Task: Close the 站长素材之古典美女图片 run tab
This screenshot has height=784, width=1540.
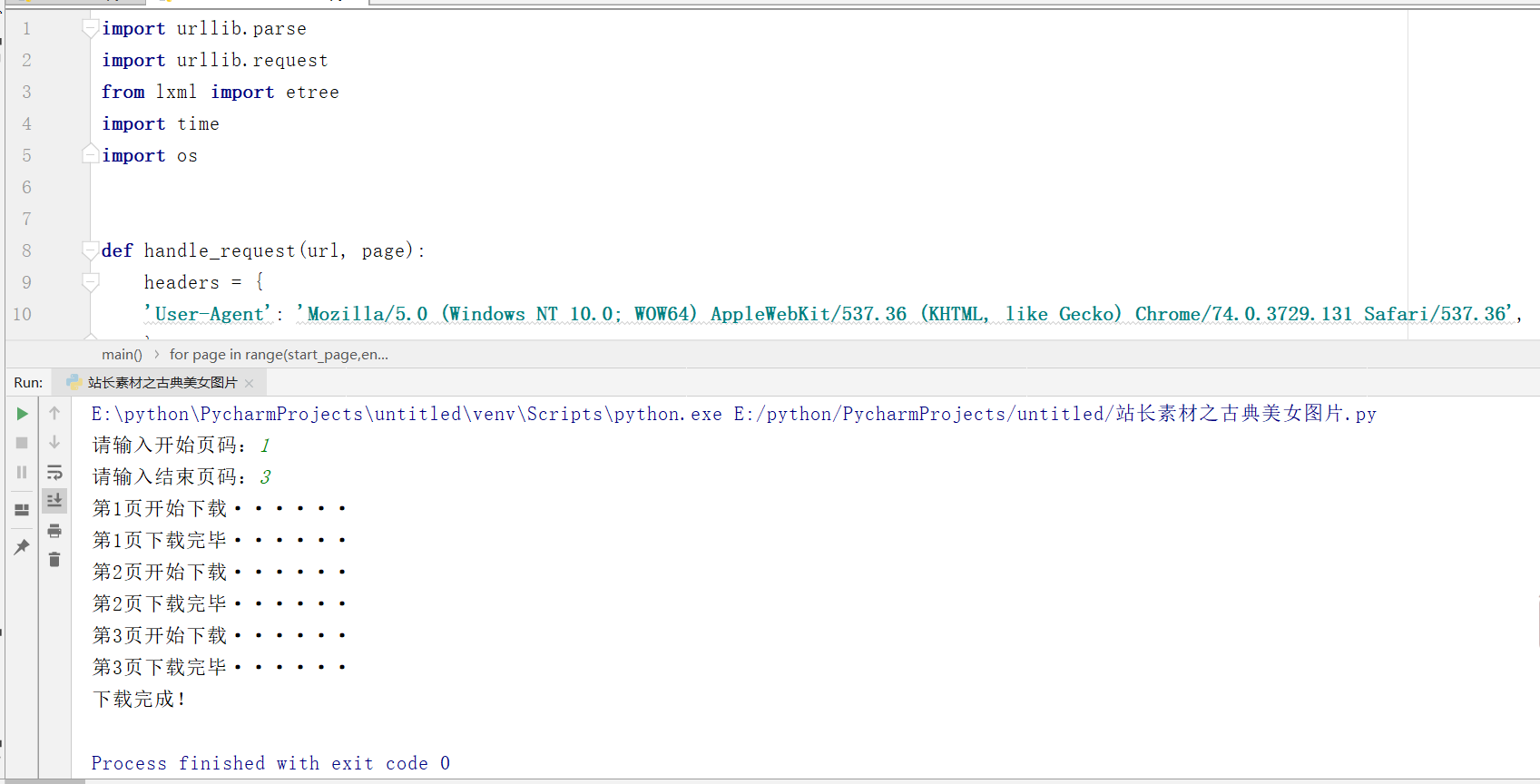Action: pos(250,384)
